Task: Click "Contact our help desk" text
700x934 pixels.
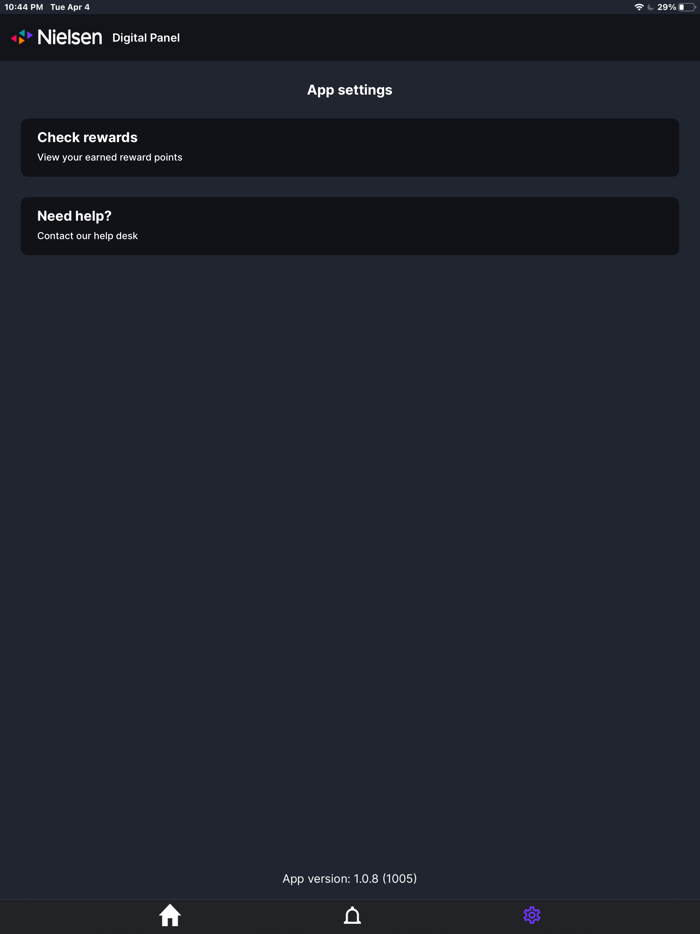Action: pyautogui.click(x=88, y=236)
